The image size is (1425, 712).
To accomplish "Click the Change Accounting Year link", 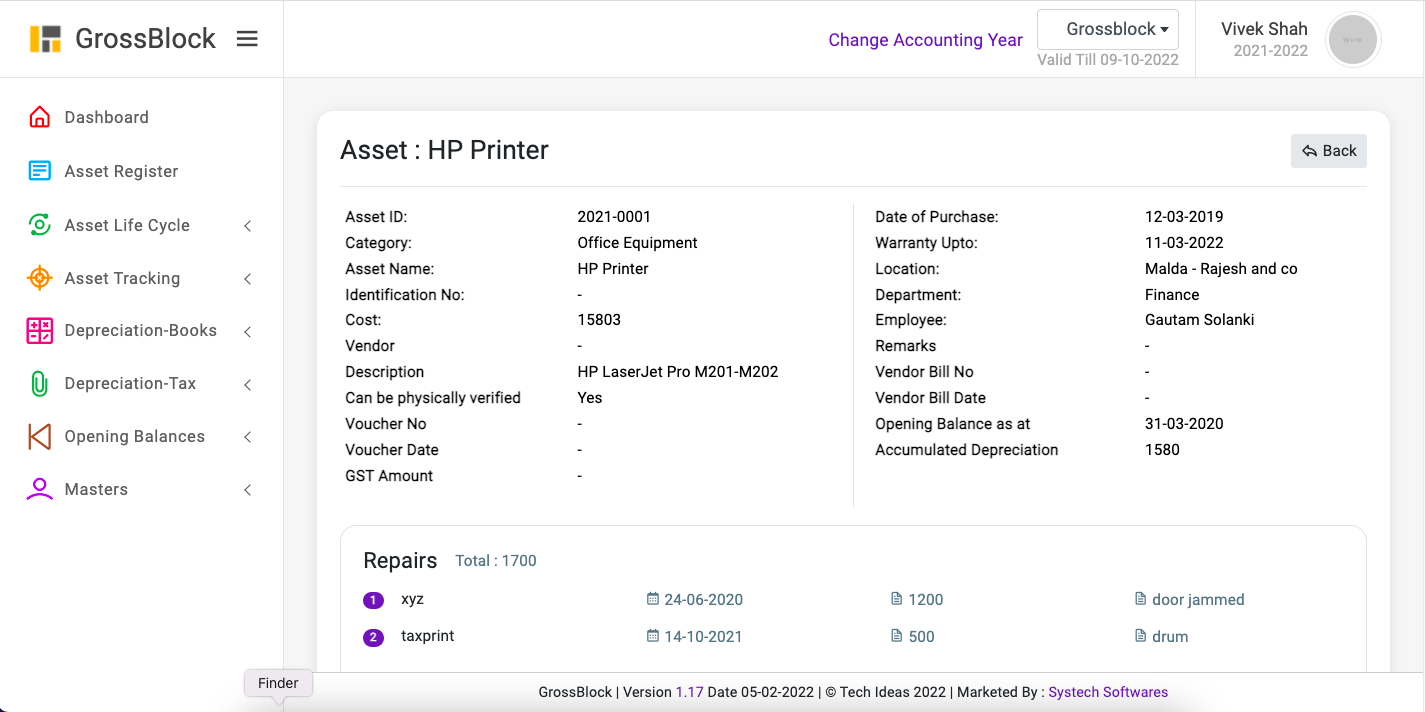I will point(925,40).
